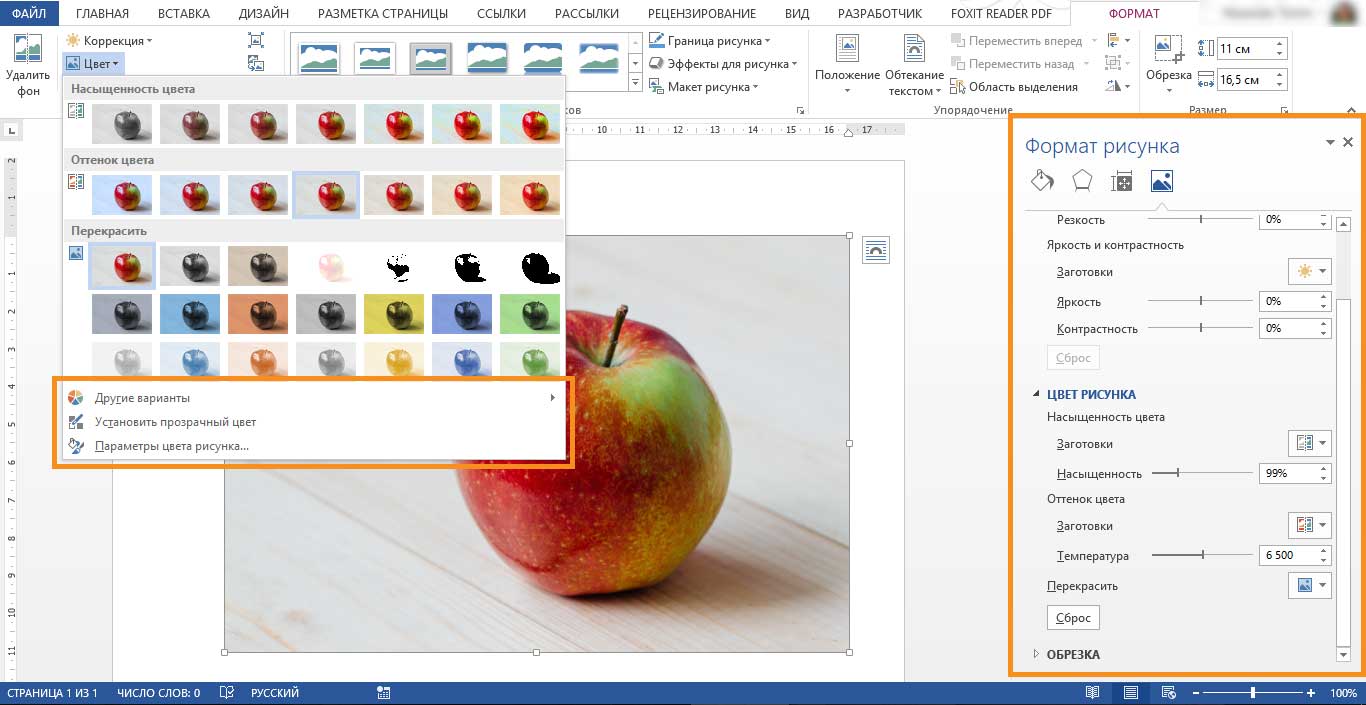Switch to the ВСТАВКА ribbon tab
This screenshot has width=1366, height=705.
183,13
